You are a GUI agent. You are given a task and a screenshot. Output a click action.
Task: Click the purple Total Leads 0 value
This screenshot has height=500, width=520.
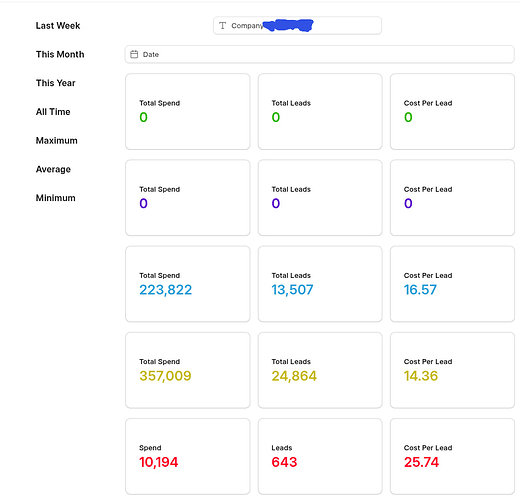coord(276,203)
